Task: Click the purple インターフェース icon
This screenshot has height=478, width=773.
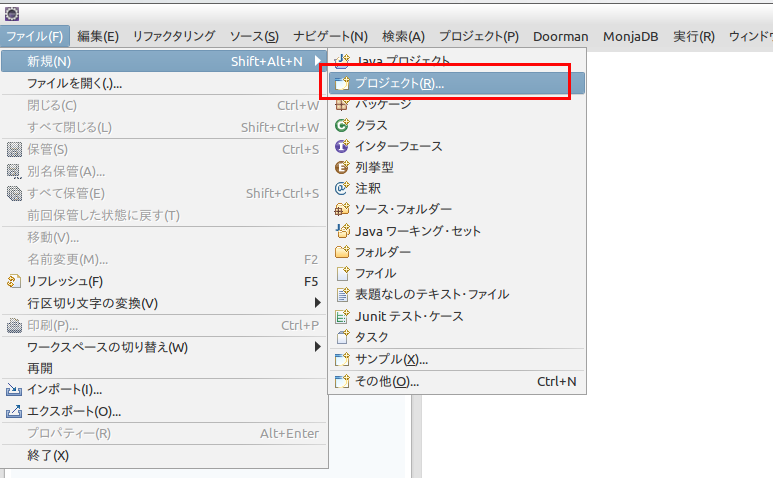Action: tap(342, 146)
